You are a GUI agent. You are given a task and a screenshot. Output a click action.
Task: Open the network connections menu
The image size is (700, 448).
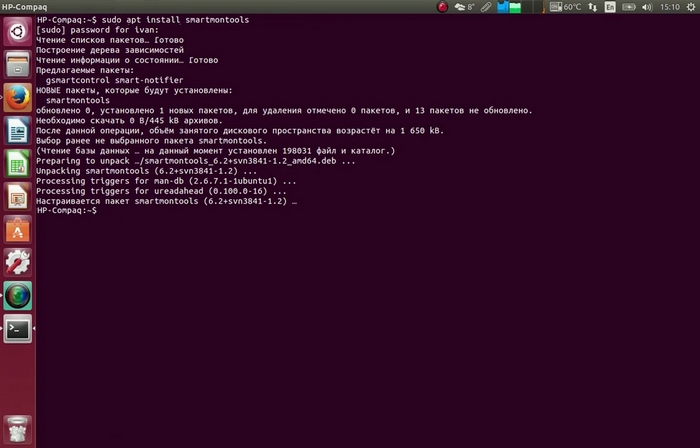pyautogui.click(x=594, y=7)
